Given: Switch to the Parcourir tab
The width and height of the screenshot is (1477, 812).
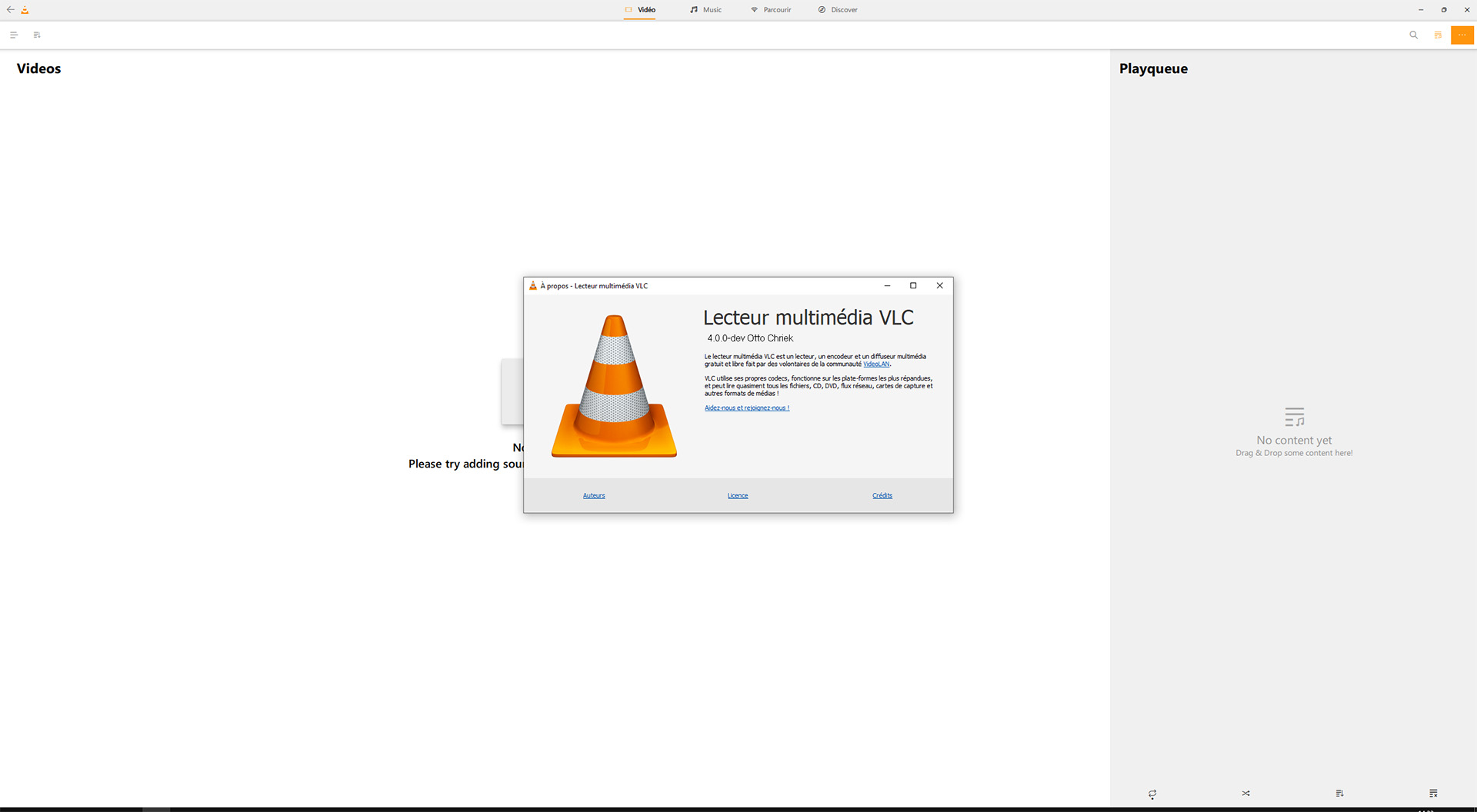Looking at the screenshot, I should tap(771, 10).
